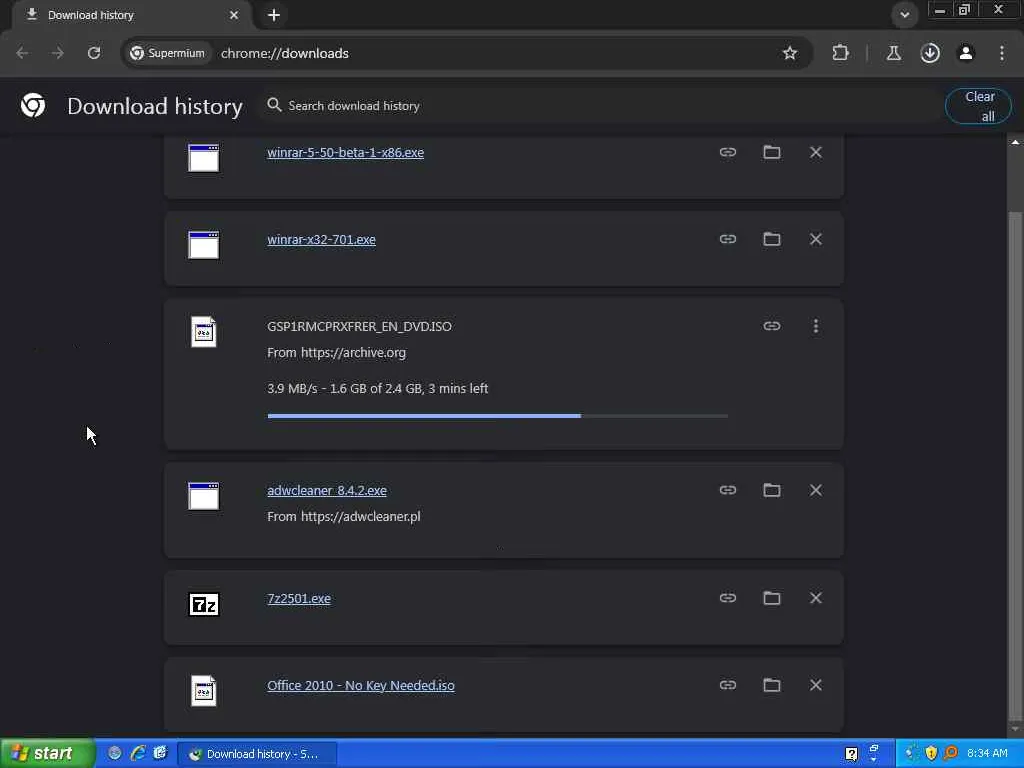Open the downloads toolbar bubble icon

[x=930, y=53]
